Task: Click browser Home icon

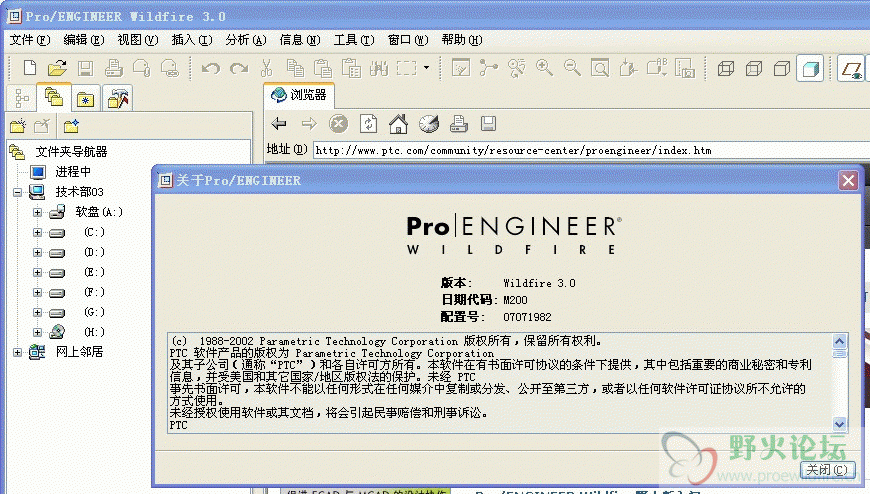Action: coord(398,123)
